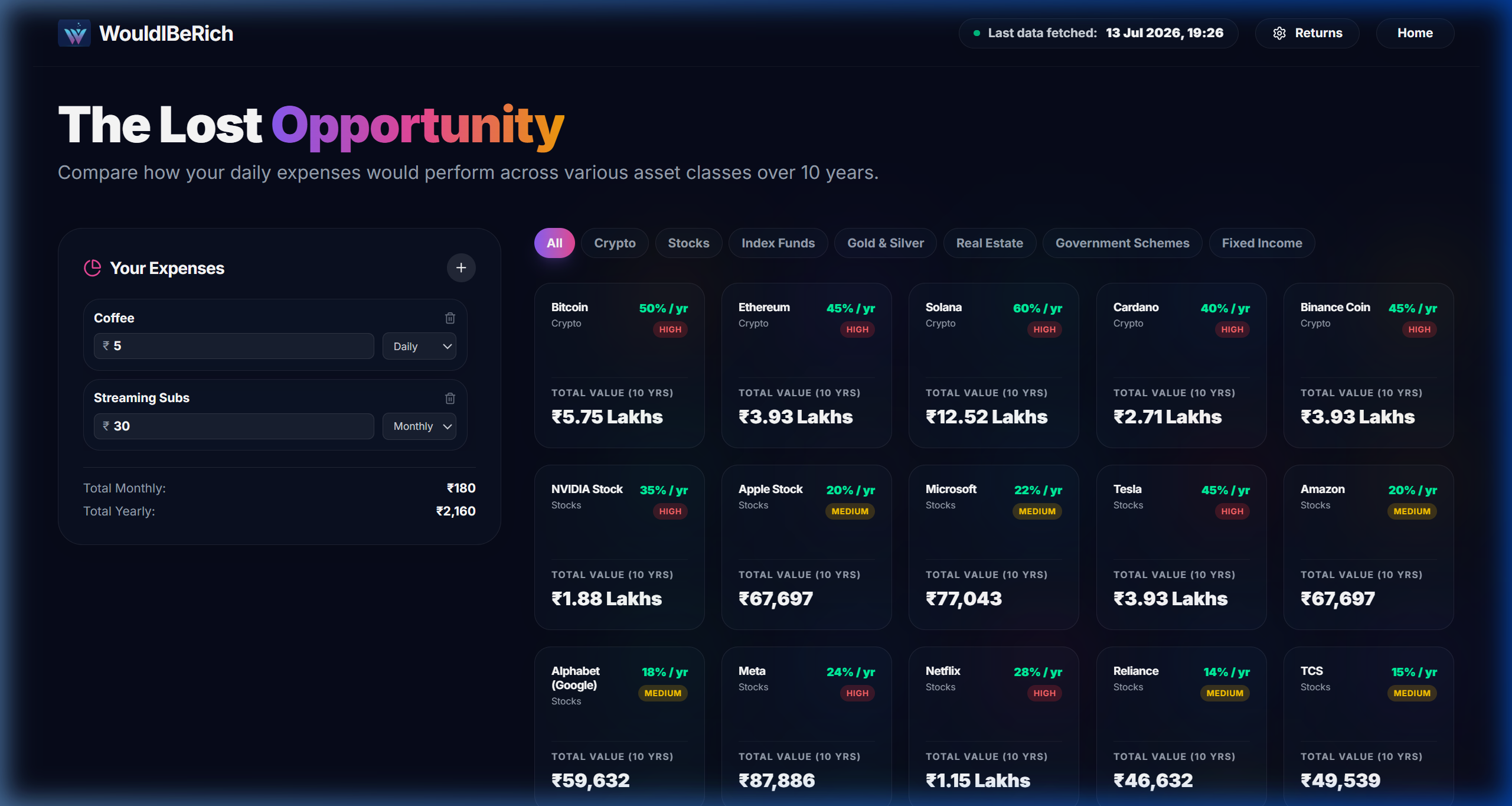Click the WouldIBeRich logo icon
The height and width of the screenshot is (806, 1512).
click(74, 34)
